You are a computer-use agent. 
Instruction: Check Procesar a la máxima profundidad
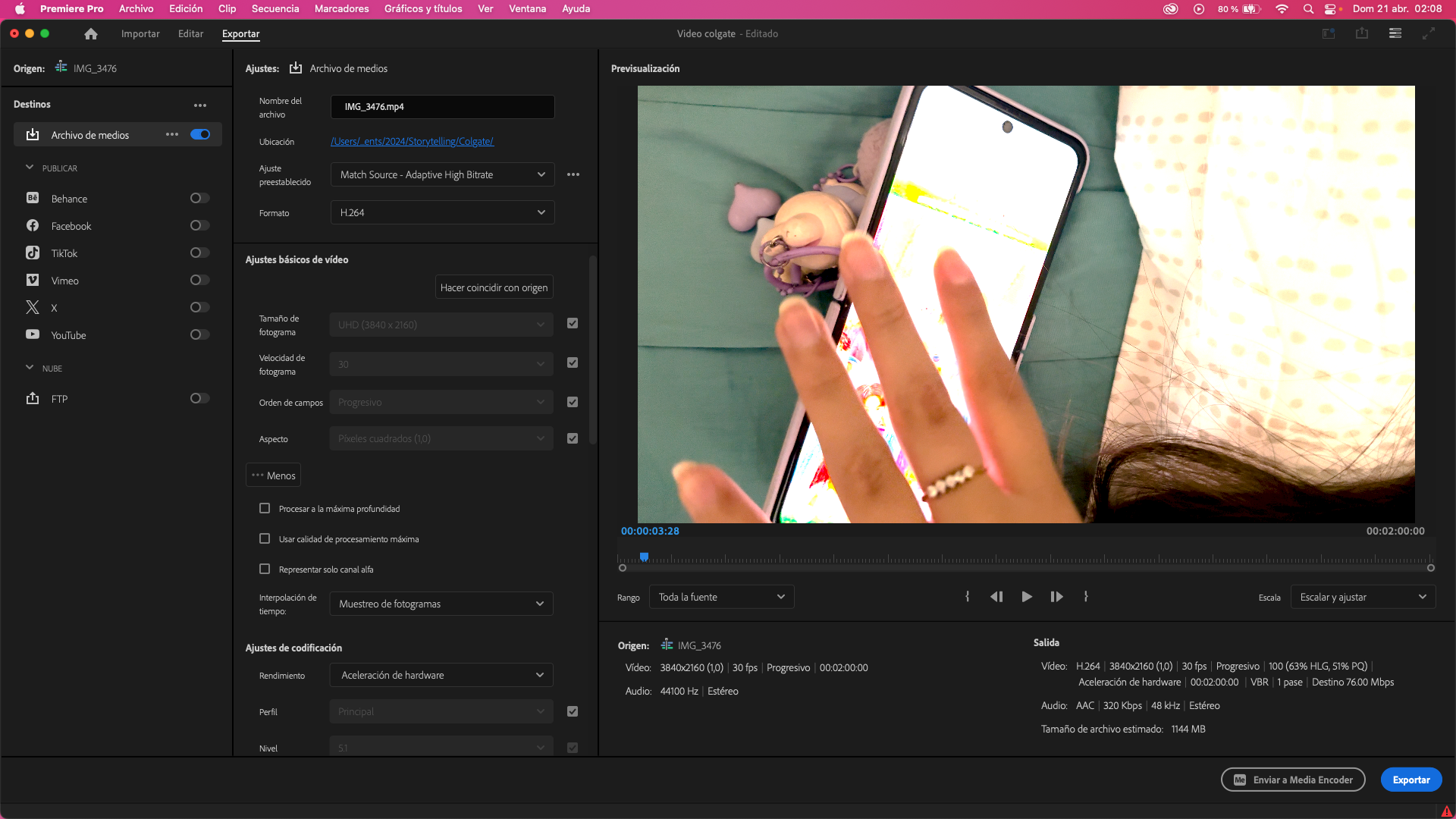(x=264, y=508)
